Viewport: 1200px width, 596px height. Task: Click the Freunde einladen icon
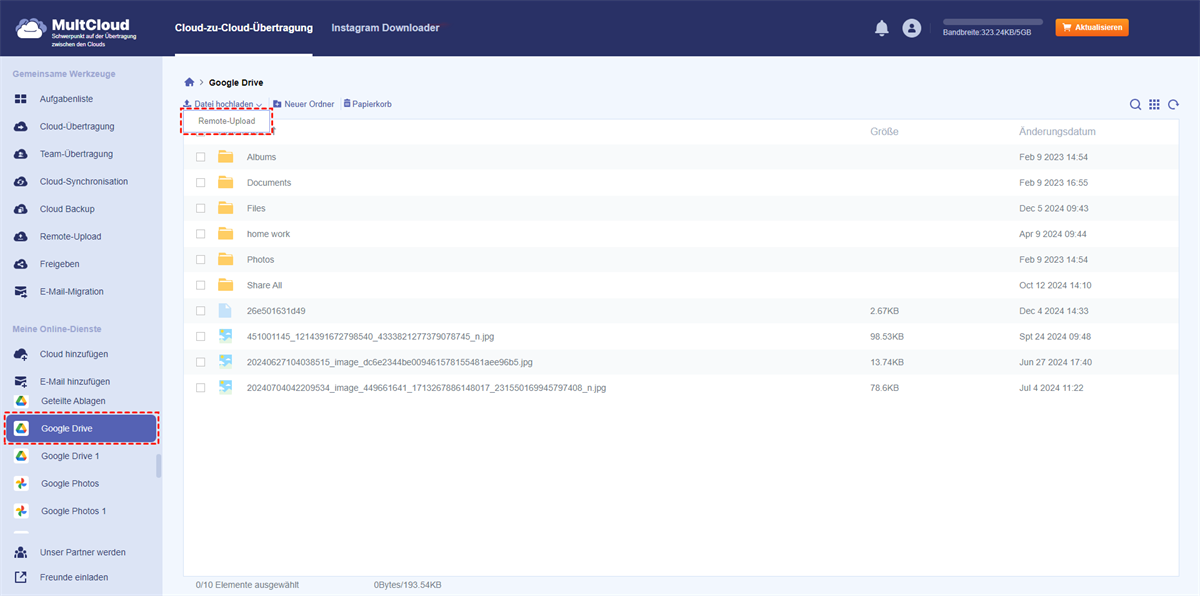click(x=21, y=577)
